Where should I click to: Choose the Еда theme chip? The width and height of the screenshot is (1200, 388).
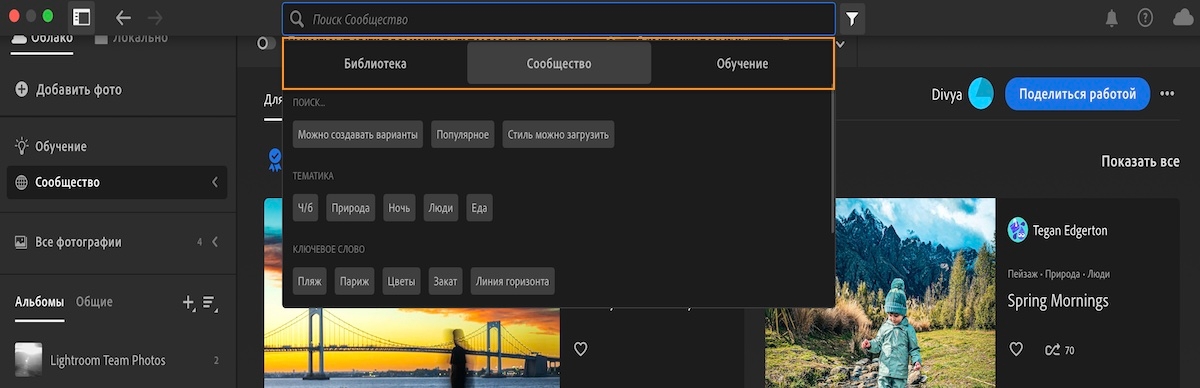479,208
